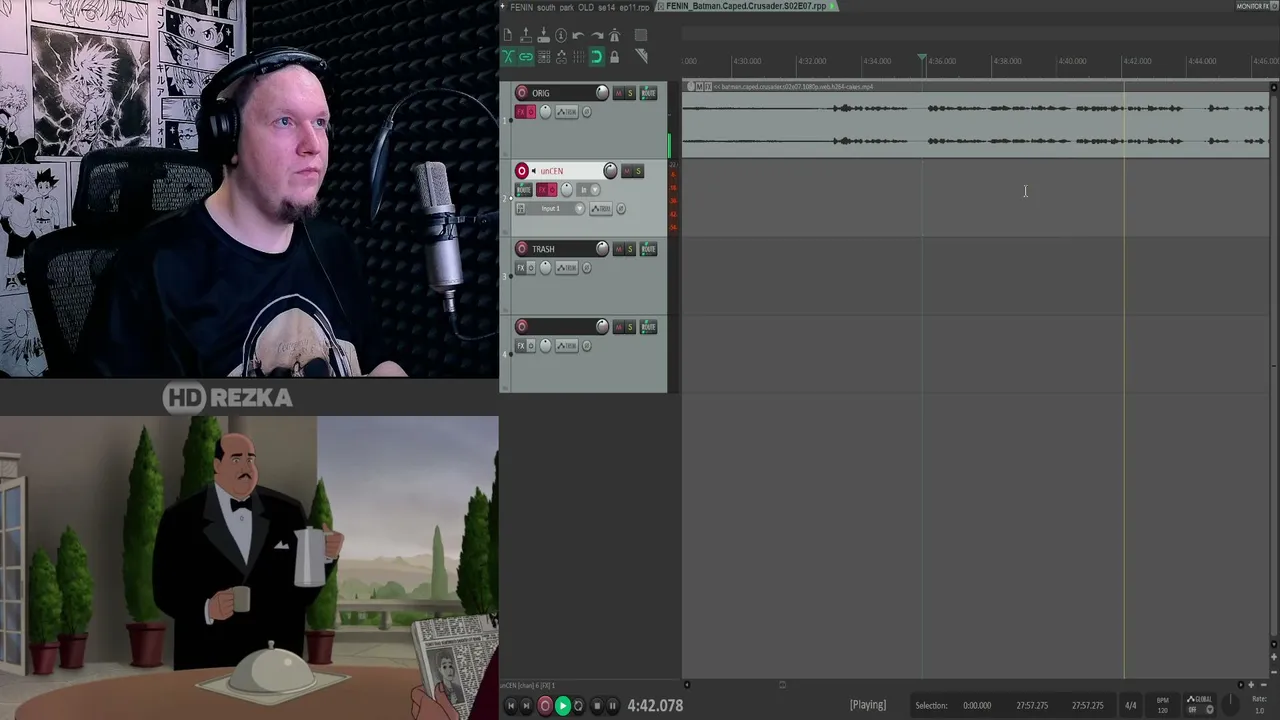1280x720 pixels.
Task: Open project settings info icon
Action: click(x=561, y=35)
